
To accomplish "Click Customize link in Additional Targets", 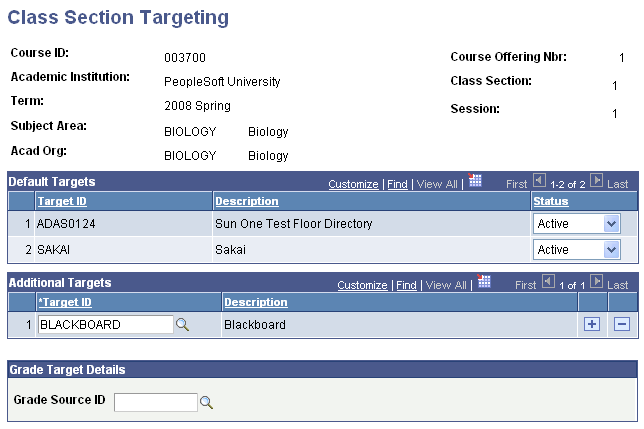I will 362,285.
